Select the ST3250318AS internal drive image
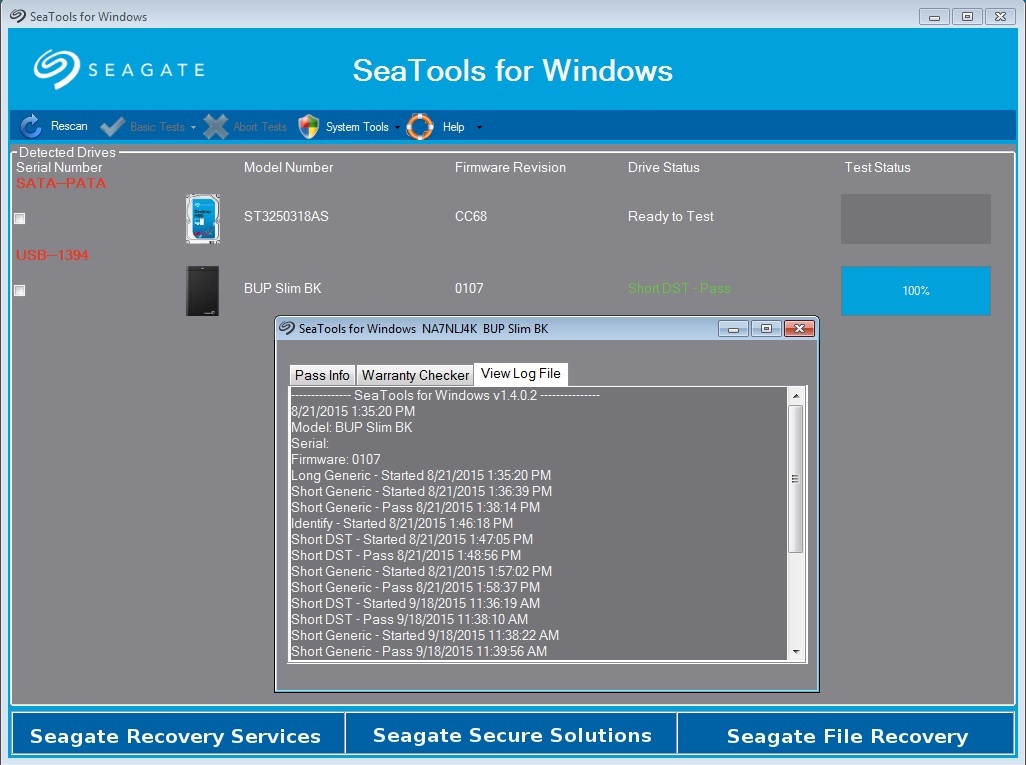This screenshot has width=1026, height=765. (x=203, y=219)
